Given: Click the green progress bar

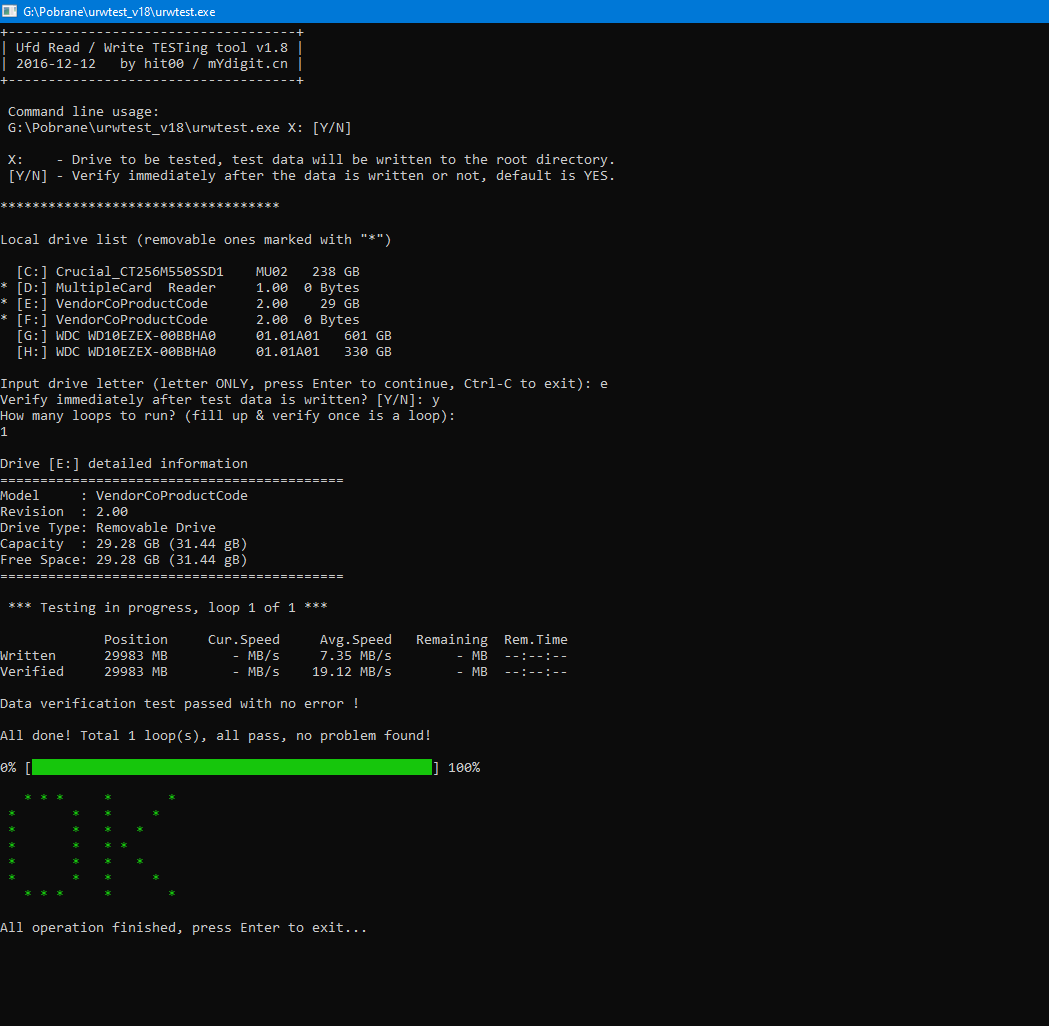Looking at the screenshot, I should click(x=232, y=767).
